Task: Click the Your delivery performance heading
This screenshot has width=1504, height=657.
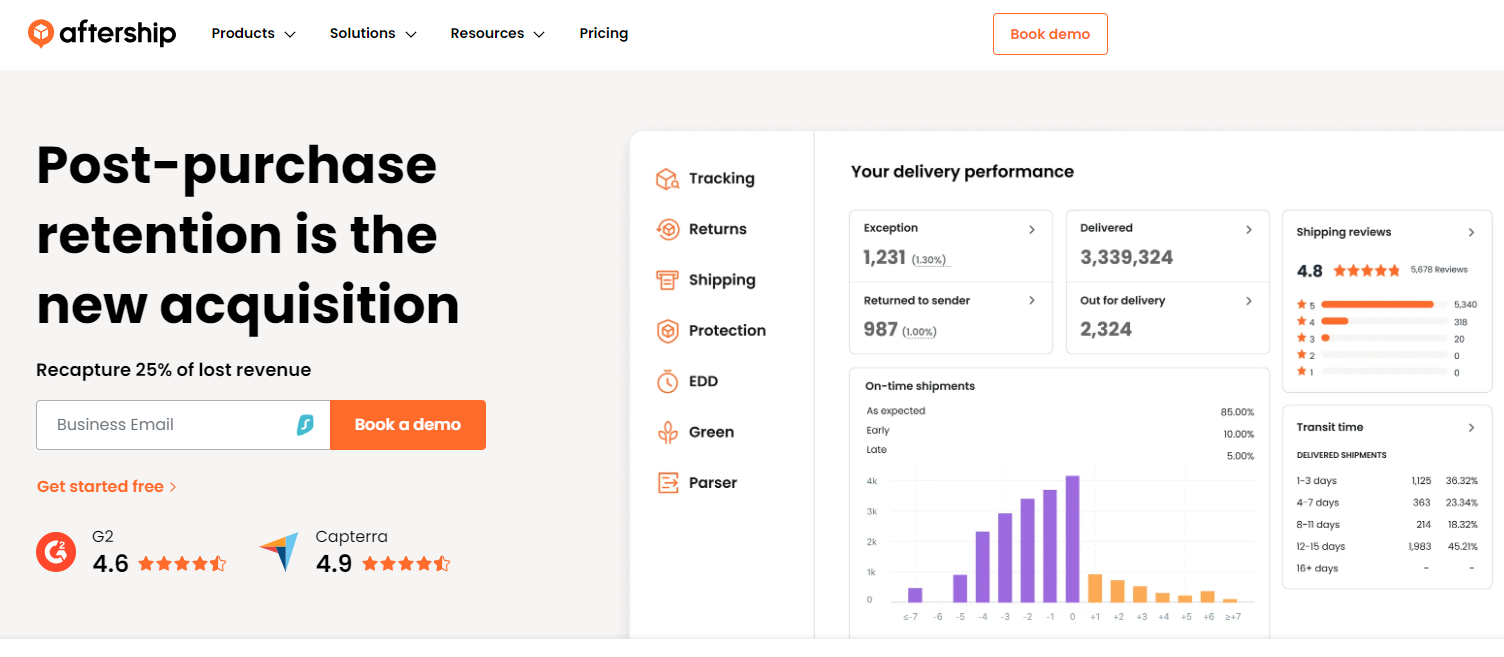Action: point(962,172)
